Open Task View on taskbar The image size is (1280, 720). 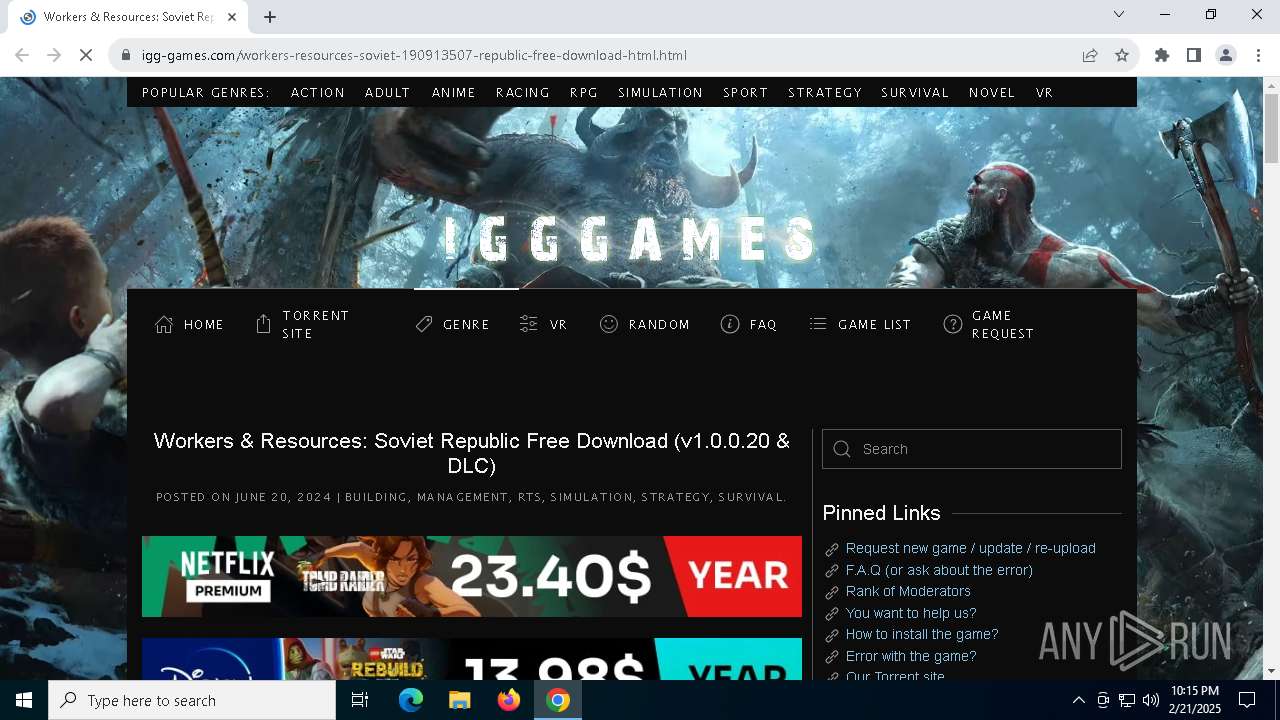coord(360,700)
